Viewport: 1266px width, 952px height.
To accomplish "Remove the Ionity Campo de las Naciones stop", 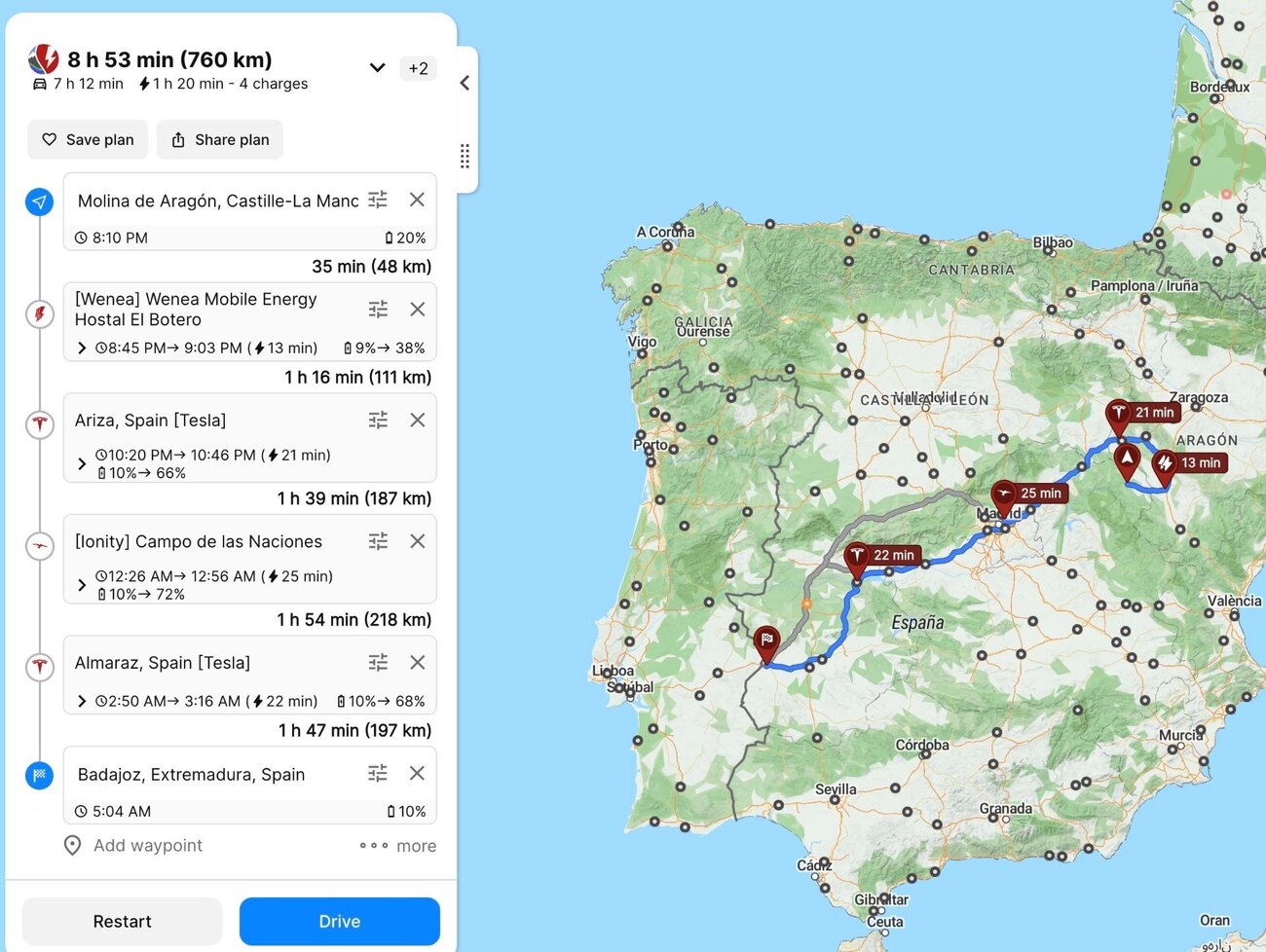I will tap(417, 541).
